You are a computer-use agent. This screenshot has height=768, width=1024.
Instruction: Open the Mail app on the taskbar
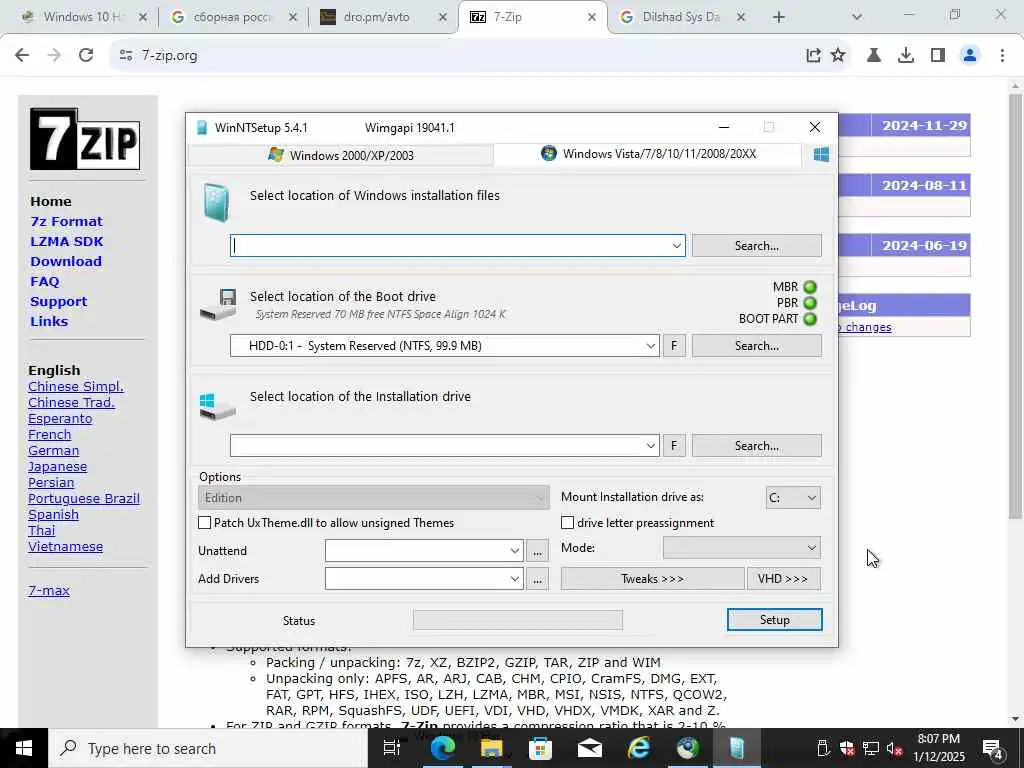pyautogui.click(x=589, y=748)
